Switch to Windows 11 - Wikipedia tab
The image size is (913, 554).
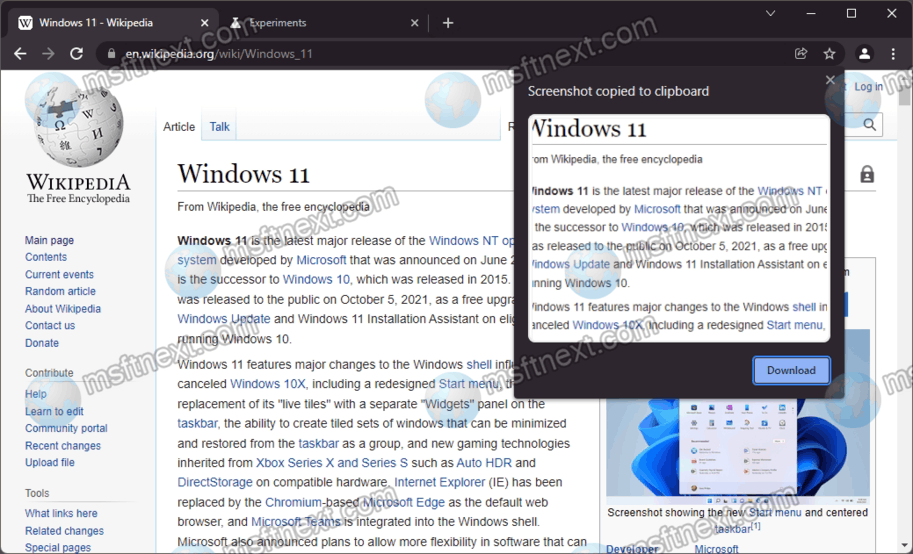114,23
